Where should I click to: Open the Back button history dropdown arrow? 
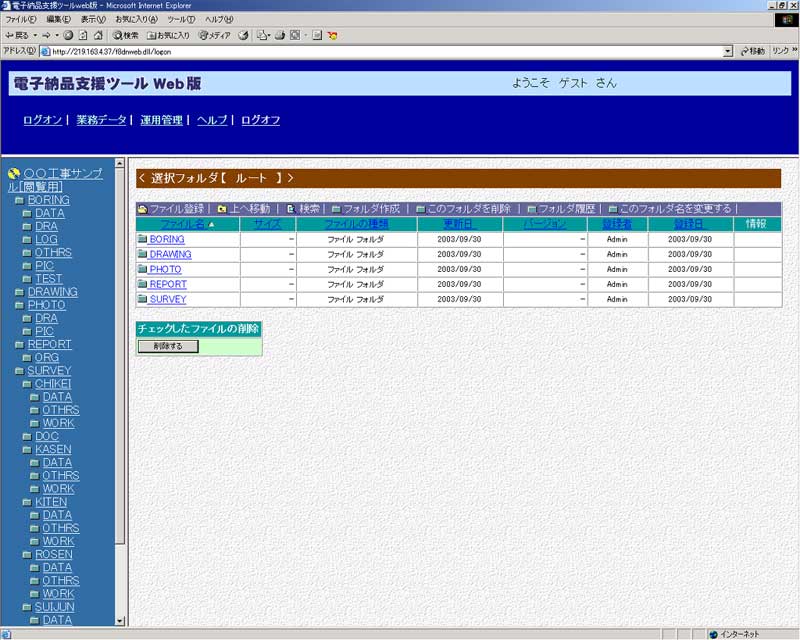pyautogui.click(x=34, y=35)
